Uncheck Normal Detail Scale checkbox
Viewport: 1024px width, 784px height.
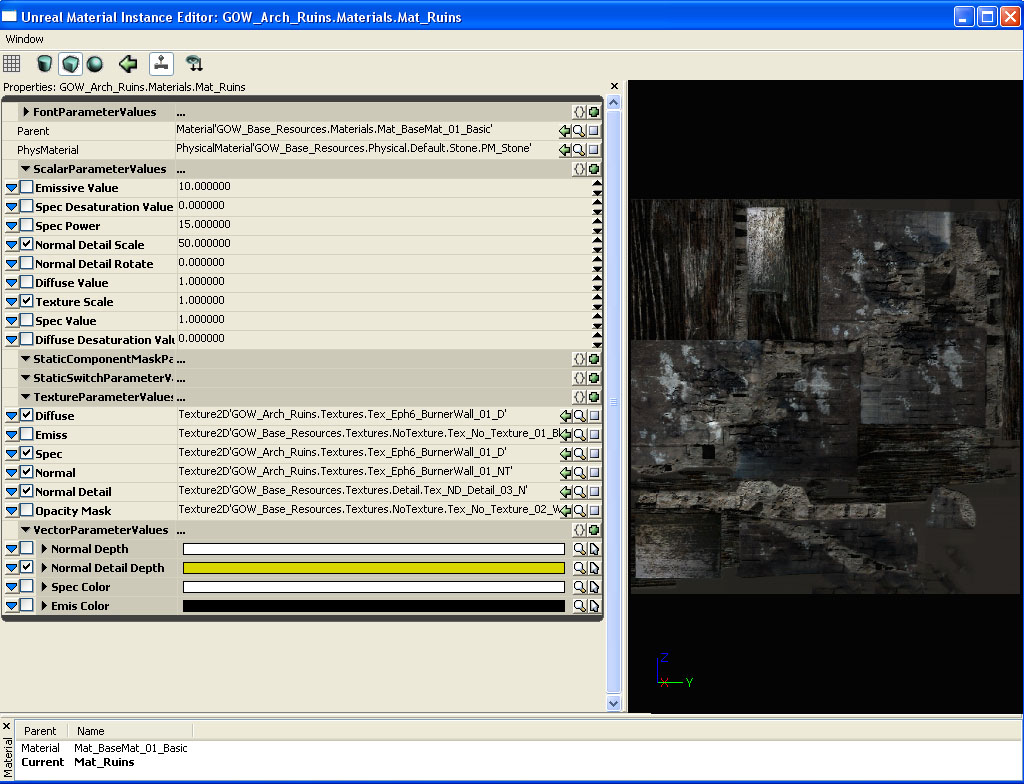[26, 244]
